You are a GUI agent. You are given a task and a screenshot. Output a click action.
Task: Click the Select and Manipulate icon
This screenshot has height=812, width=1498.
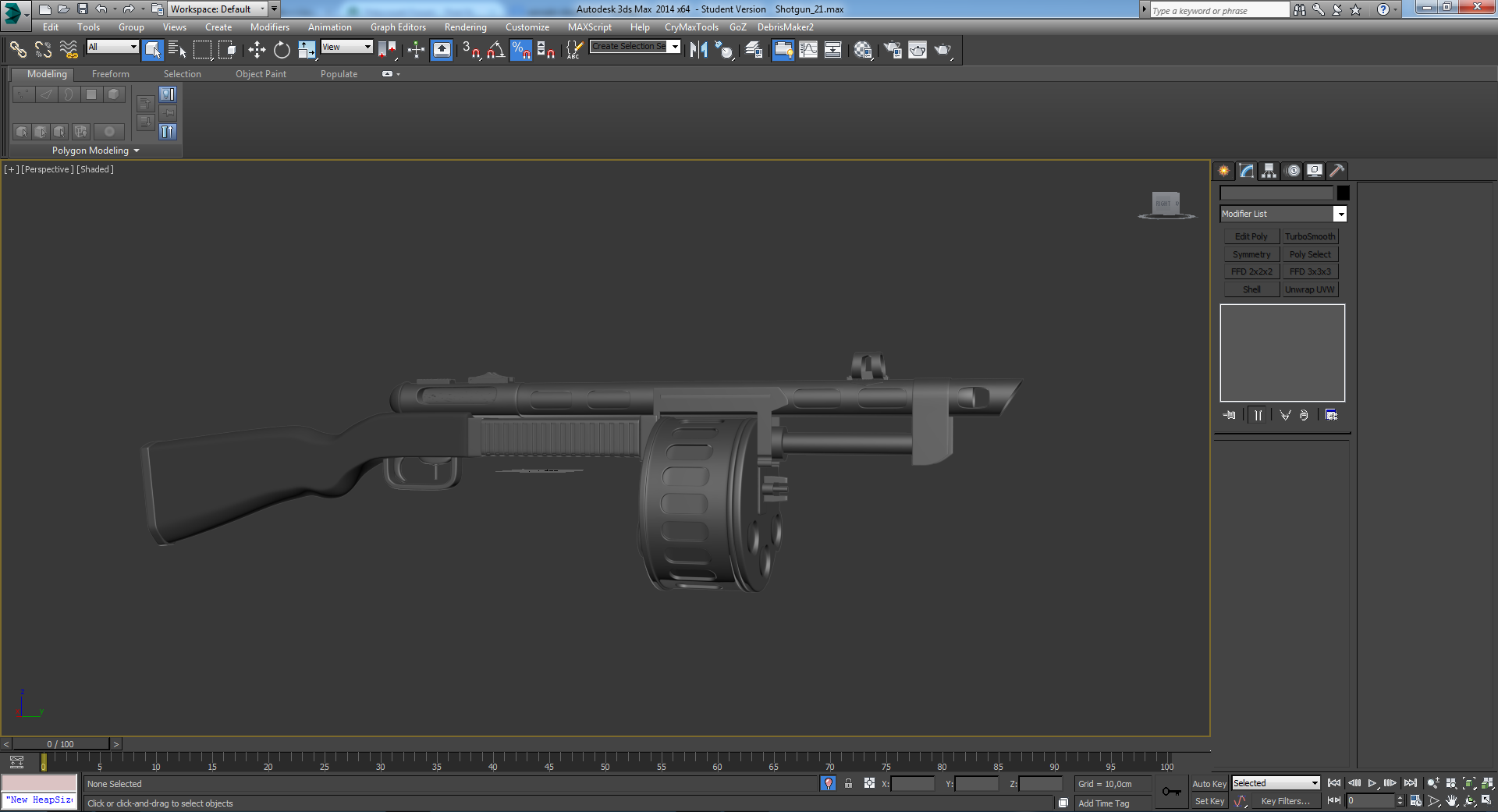point(416,50)
